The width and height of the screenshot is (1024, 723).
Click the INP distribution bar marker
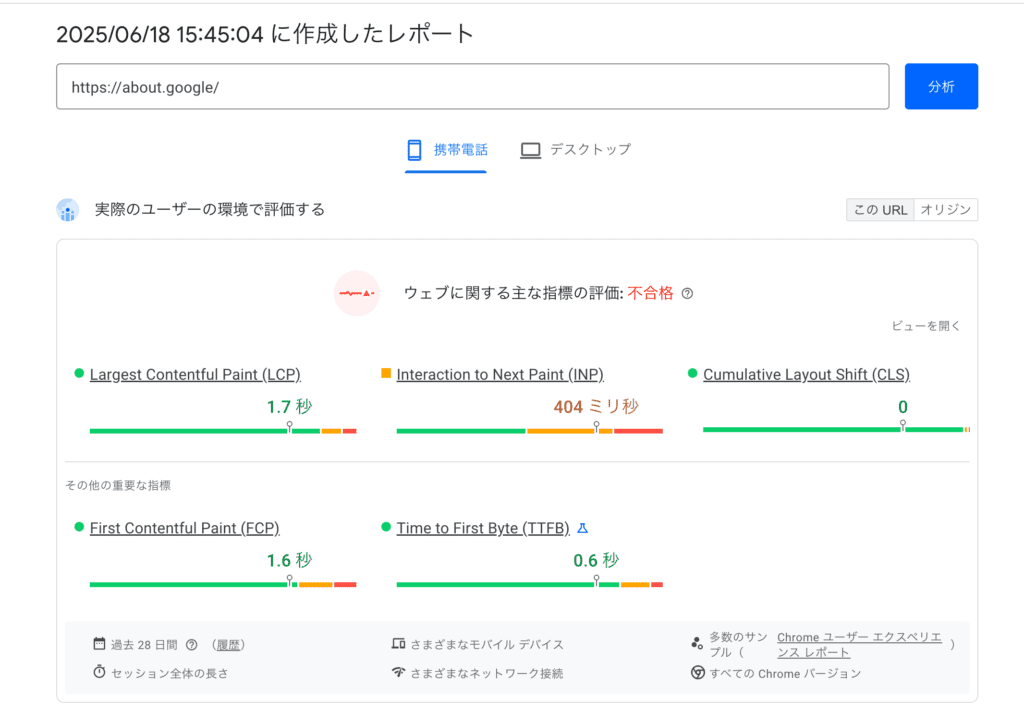(x=596, y=427)
